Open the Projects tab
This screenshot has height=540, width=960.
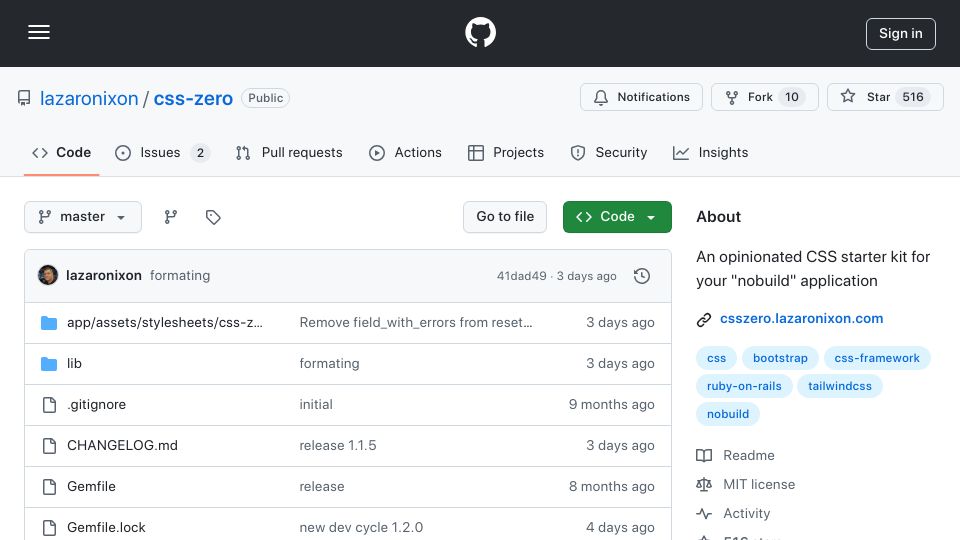506,152
